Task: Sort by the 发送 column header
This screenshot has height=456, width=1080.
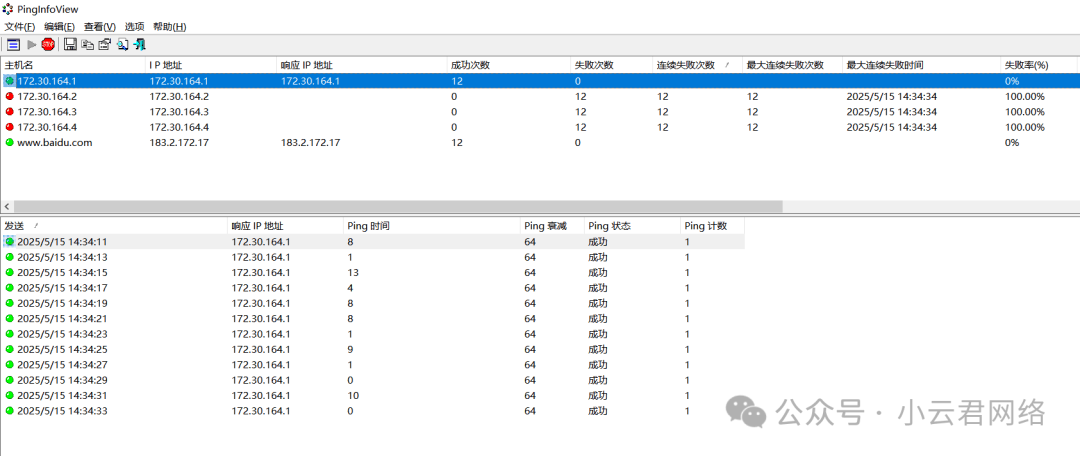Action: [x=114, y=226]
